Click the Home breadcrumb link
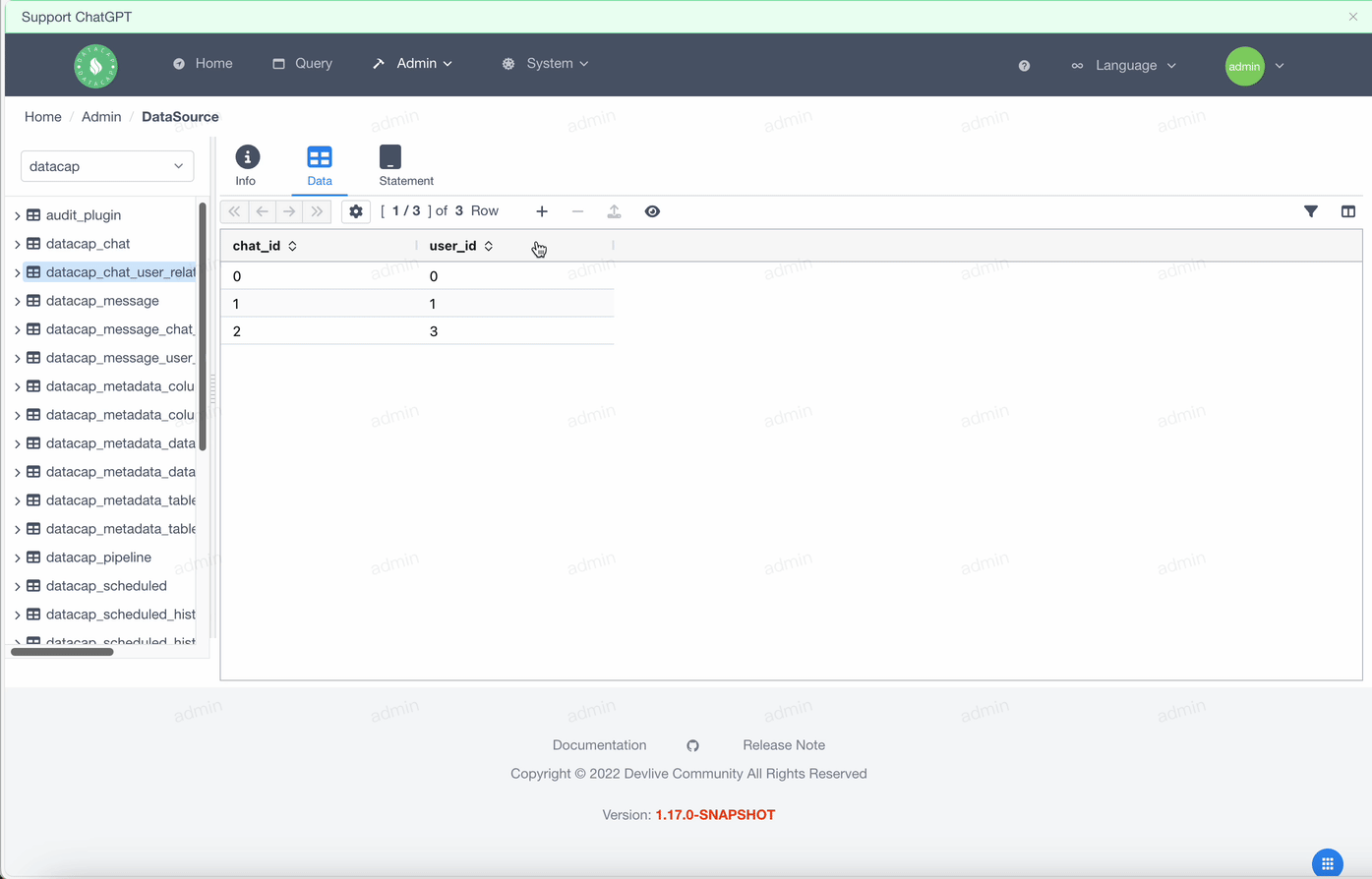Viewport: 1372px width, 879px height. click(42, 116)
